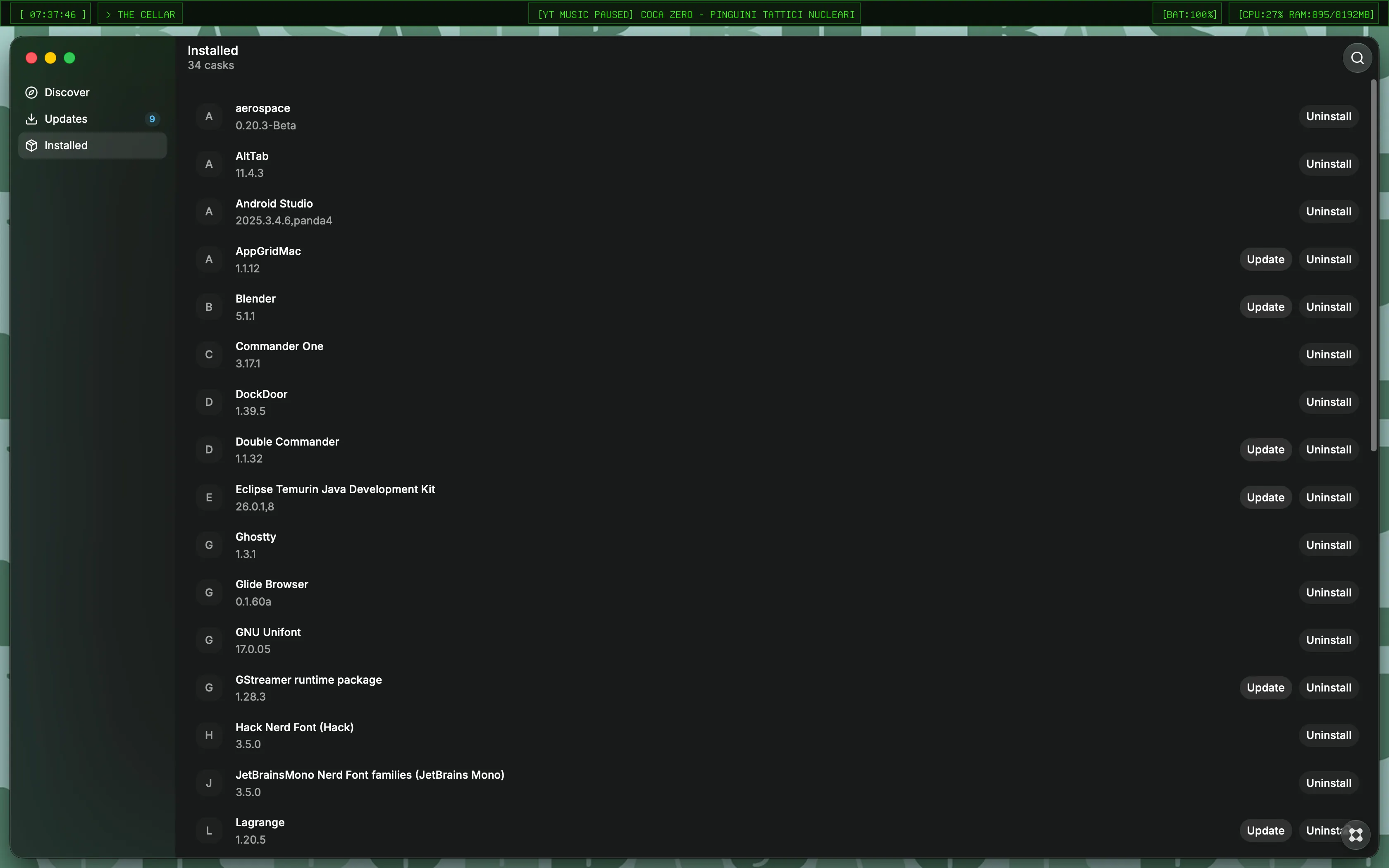Click the Lagrange letter L avatar
Screen dimensions: 1389x868
[x=209, y=831]
